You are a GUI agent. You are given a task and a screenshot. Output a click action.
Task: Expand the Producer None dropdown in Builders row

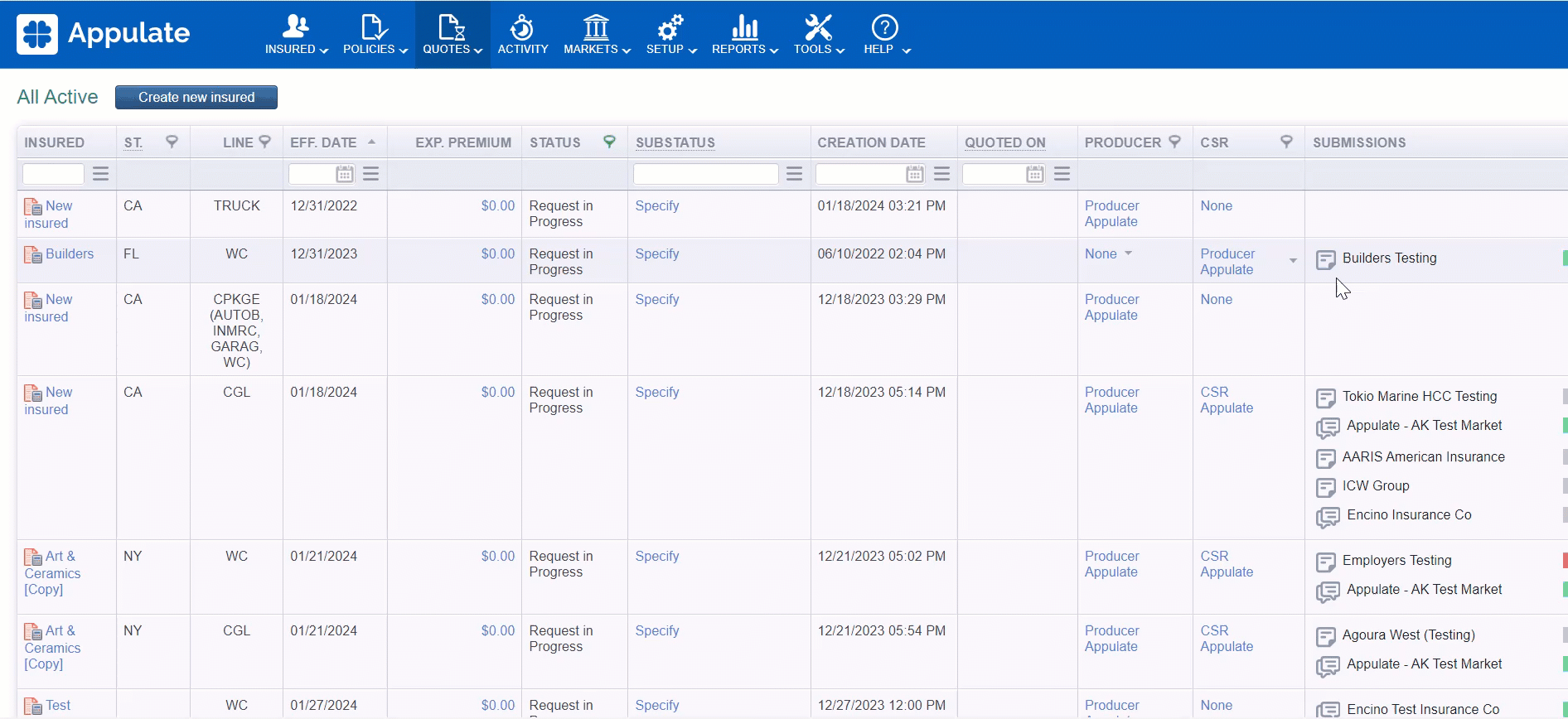(x=1128, y=253)
